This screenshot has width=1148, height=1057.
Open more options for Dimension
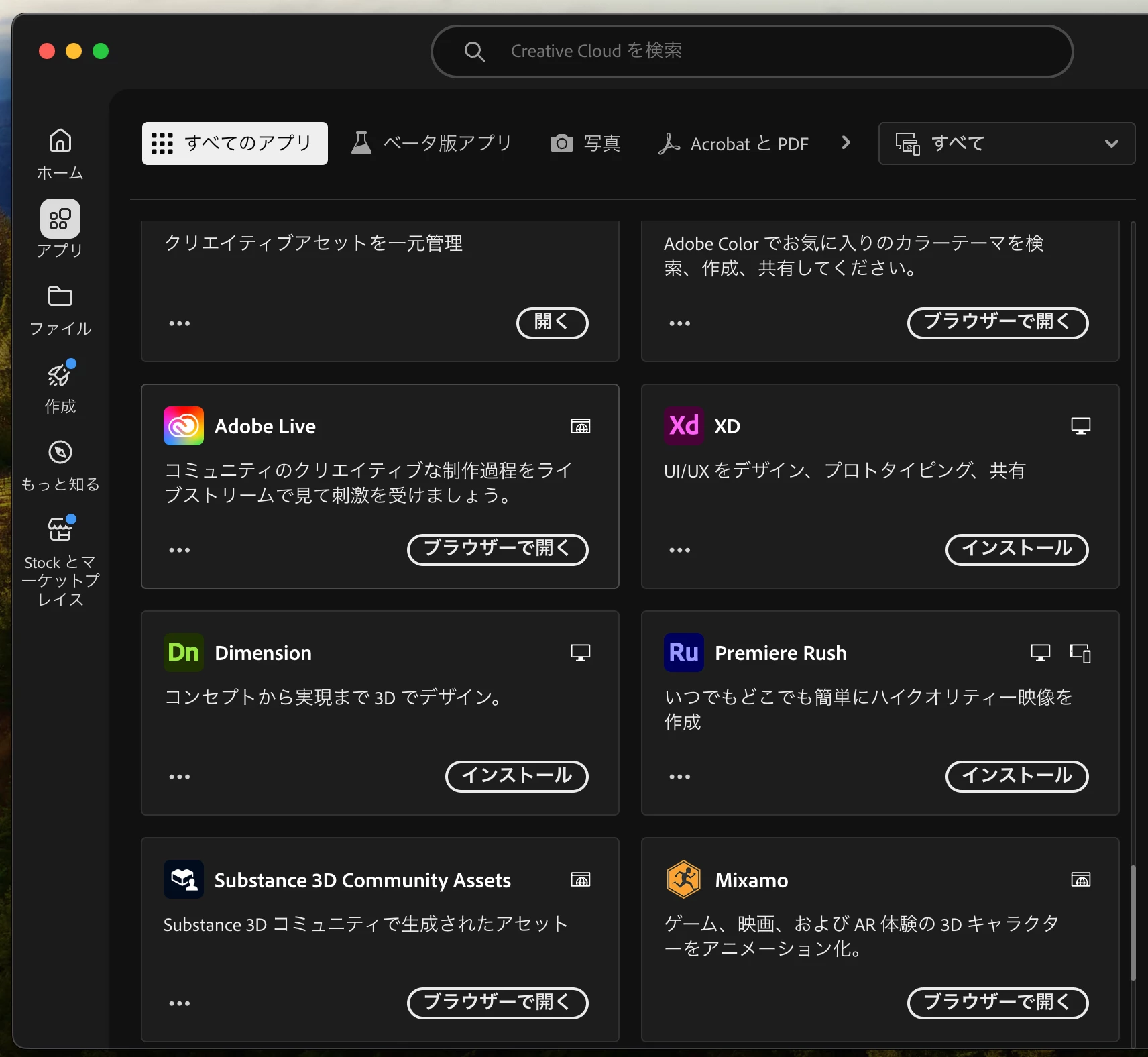coord(180,777)
